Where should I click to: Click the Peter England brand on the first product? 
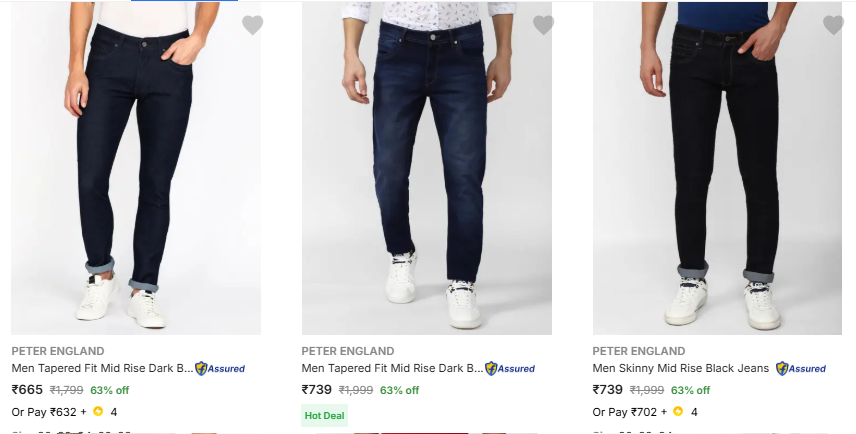click(58, 351)
